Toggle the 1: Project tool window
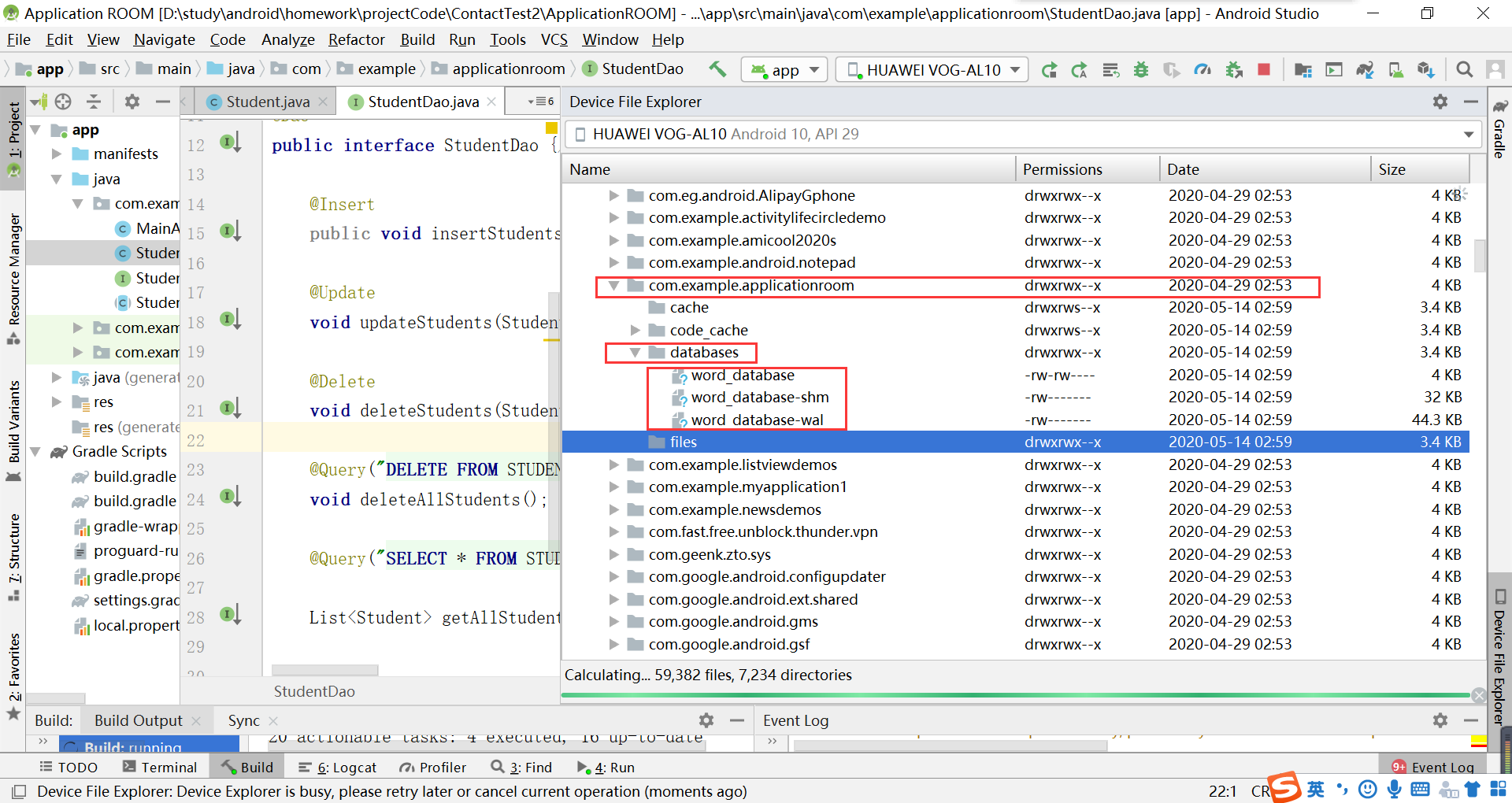 [x=13, y=140]
